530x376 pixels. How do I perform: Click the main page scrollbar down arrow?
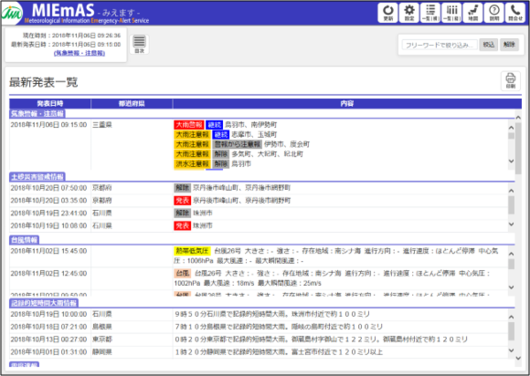(x=518, y=358)
